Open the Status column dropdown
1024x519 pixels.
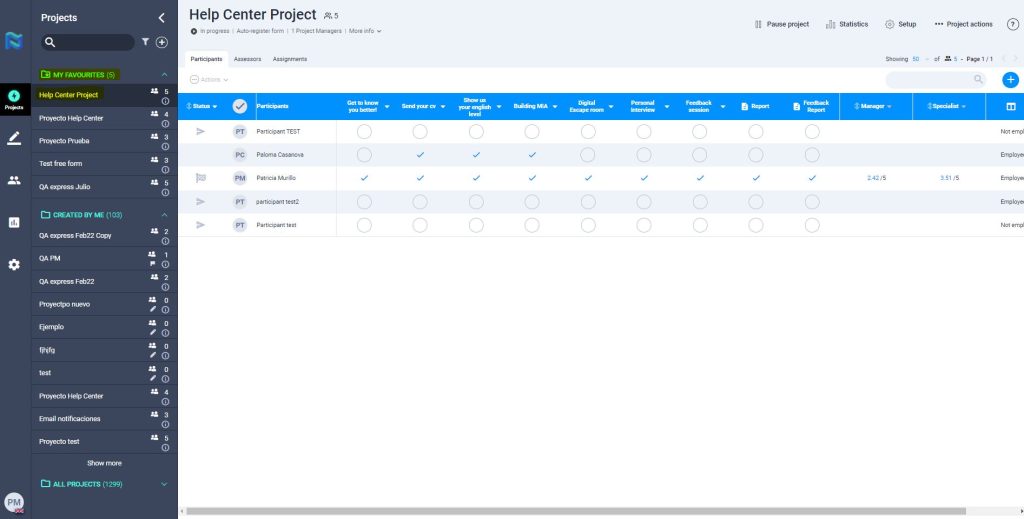click(202, 106)
